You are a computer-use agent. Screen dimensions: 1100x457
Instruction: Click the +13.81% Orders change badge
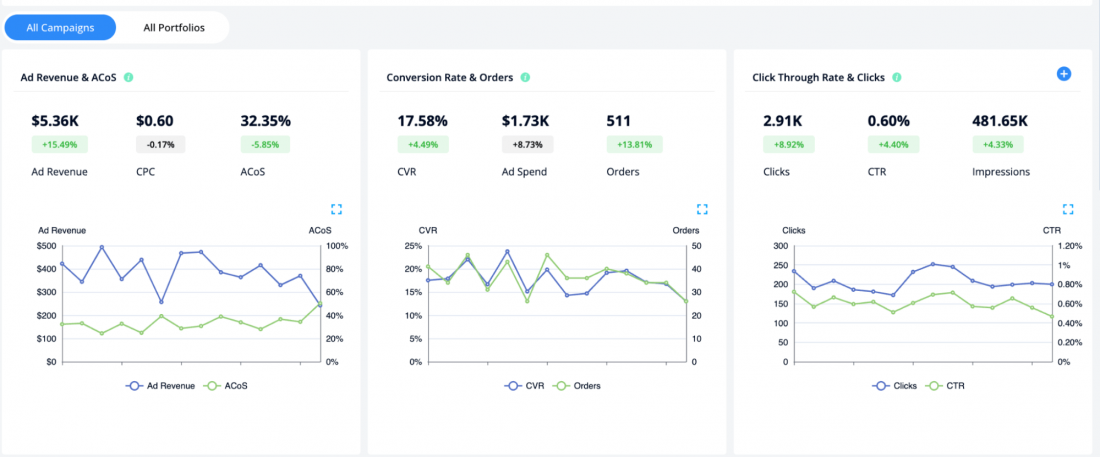click(632, 145)
